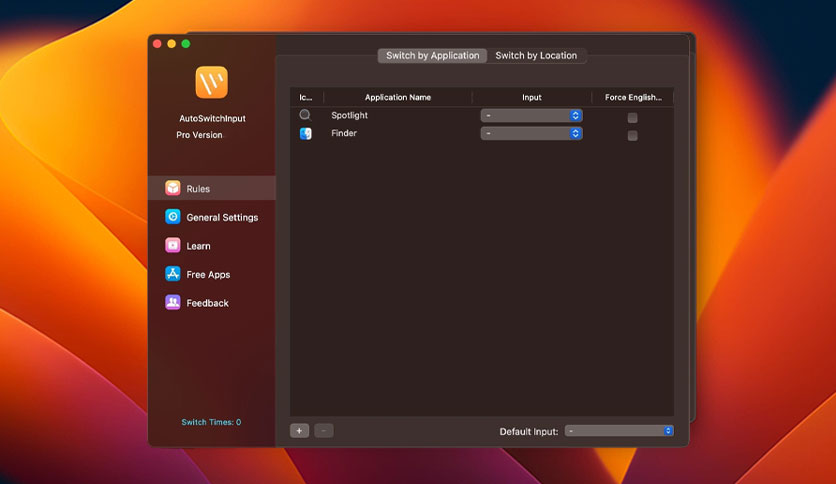Image resolution: width=836 pixels, height=484 pixels.
Task: Select the Spotlight row name
Action: 349,115
